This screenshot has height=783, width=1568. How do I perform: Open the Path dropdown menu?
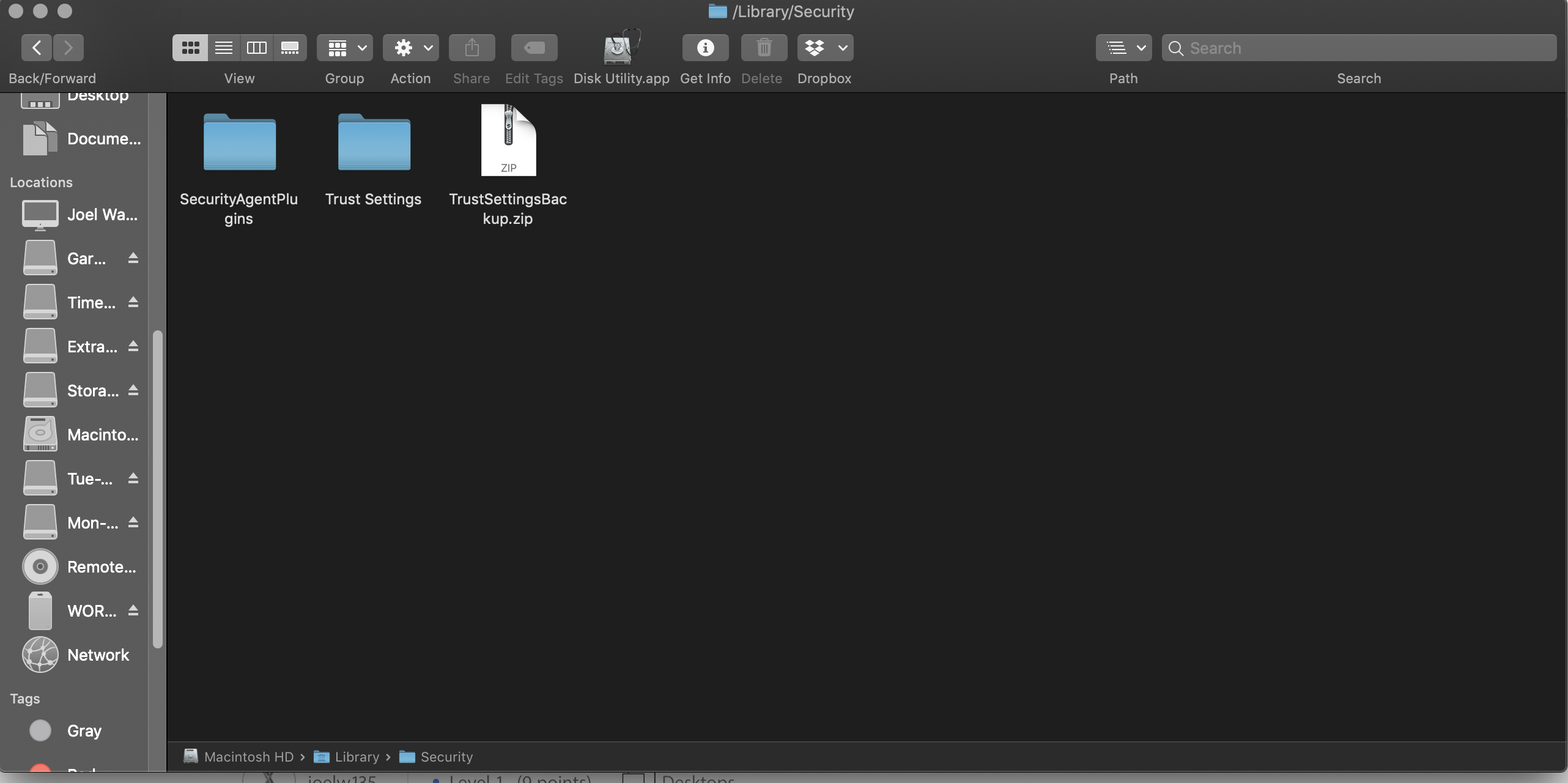click(x=1123, y=48)
